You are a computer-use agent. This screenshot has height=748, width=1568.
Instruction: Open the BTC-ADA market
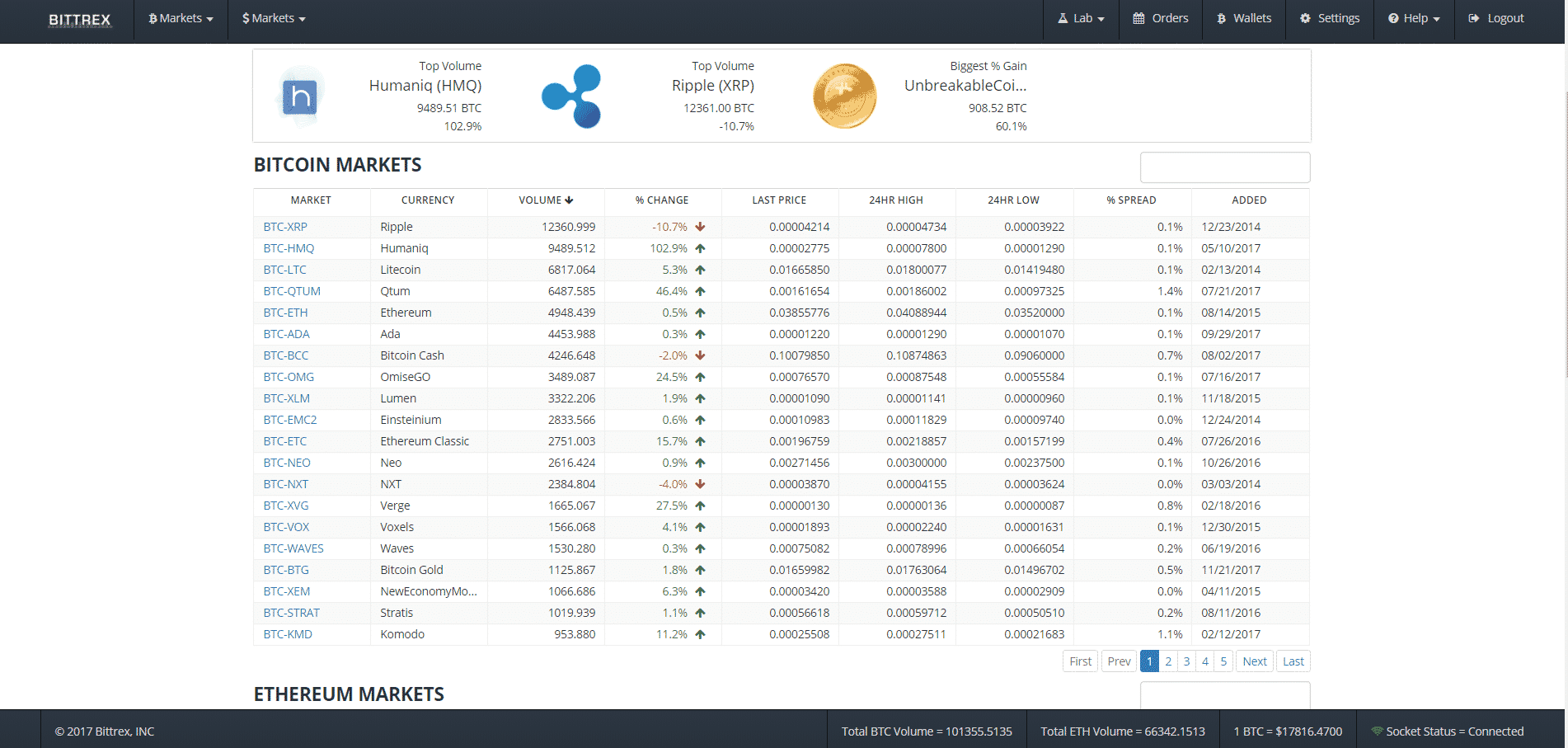[286, 334]
